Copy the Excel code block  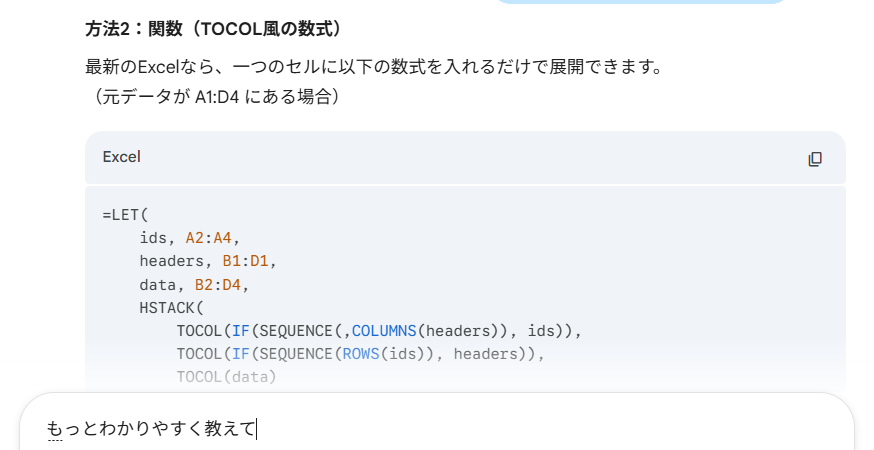click(815, 158)
